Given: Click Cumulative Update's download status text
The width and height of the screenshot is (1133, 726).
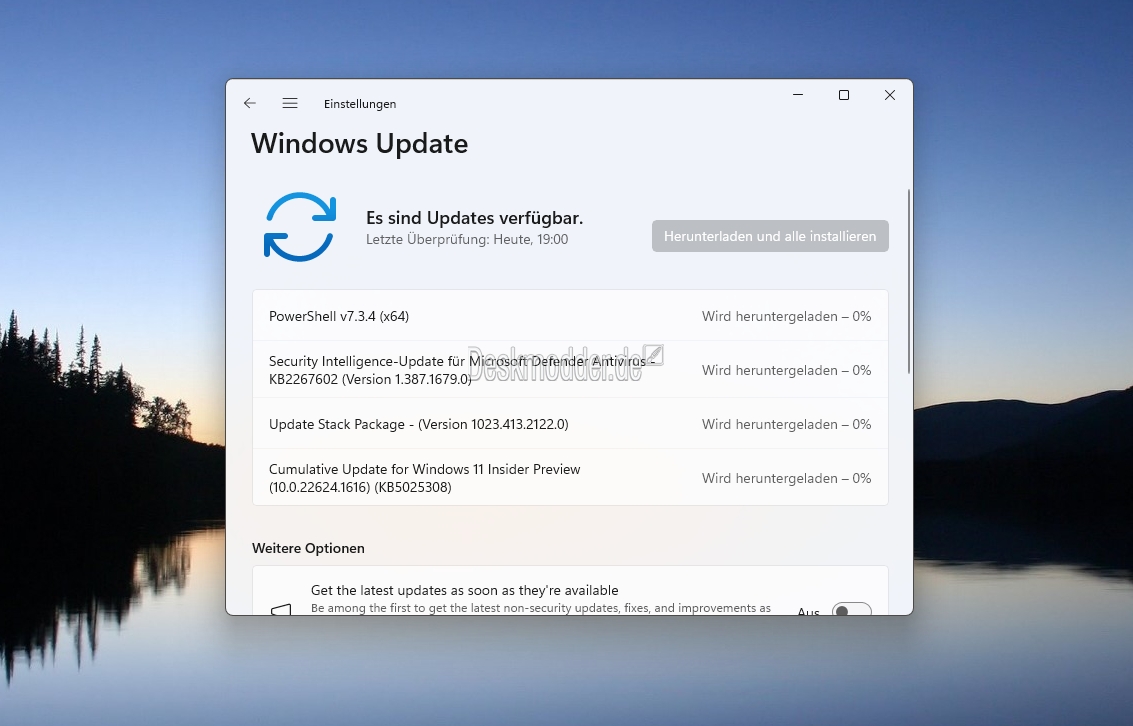Looking at the screenshot, I should (x=786, y=478).
